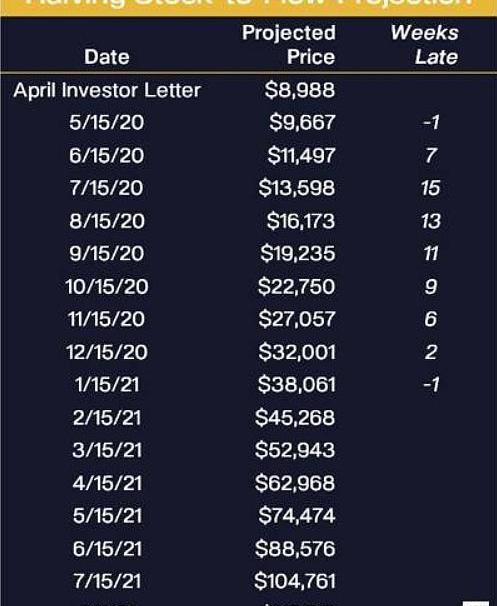Click the 8/15/20 date entry
Screen dimensions: 497x606
[107, 221]
